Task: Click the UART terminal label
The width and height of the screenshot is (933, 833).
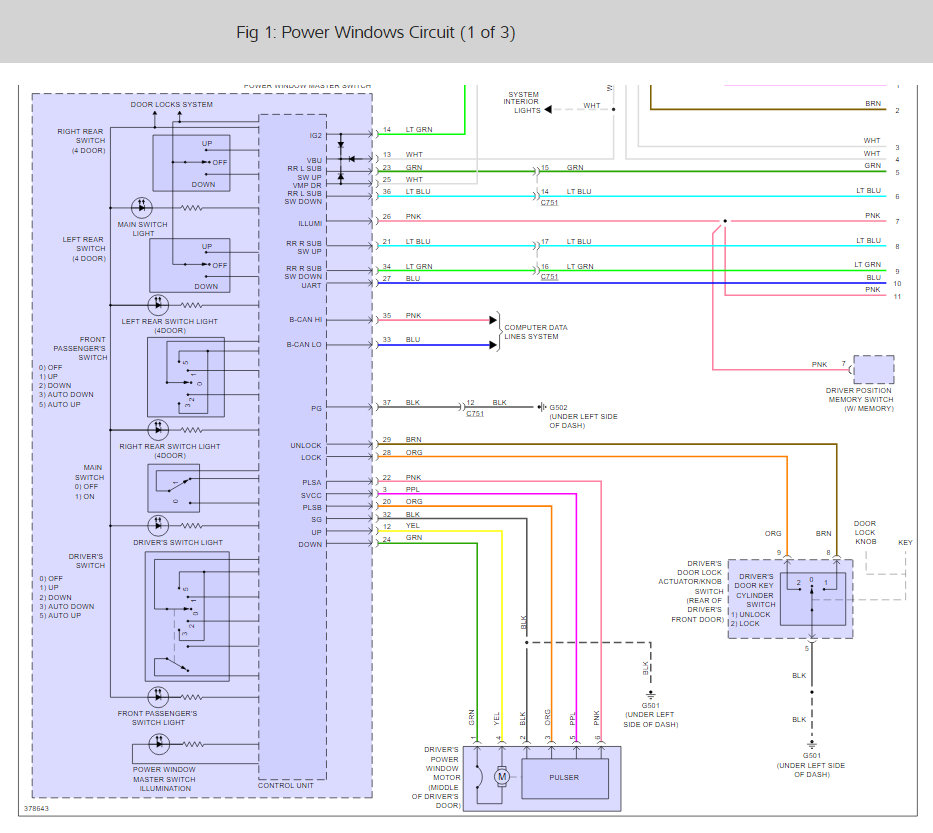Action: tap(311, 286)
